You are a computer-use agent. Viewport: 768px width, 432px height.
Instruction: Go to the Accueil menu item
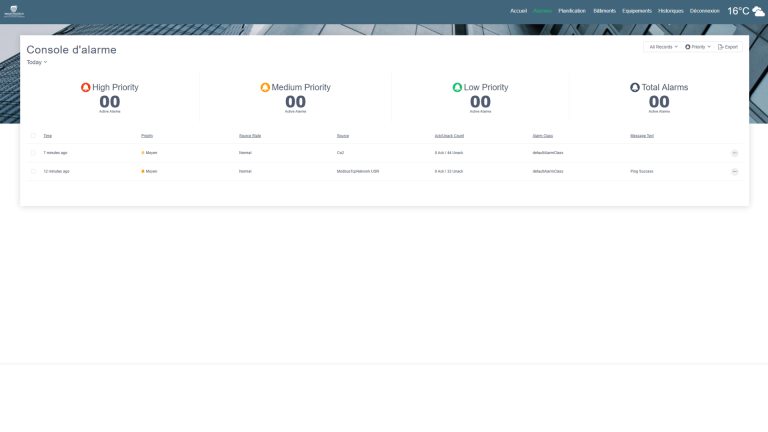coord(518,11)
